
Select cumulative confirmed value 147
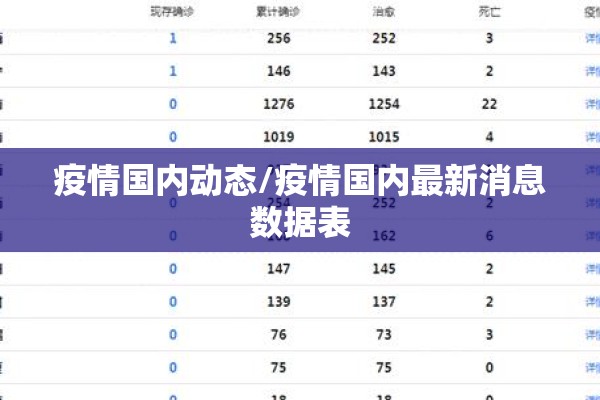279,268
